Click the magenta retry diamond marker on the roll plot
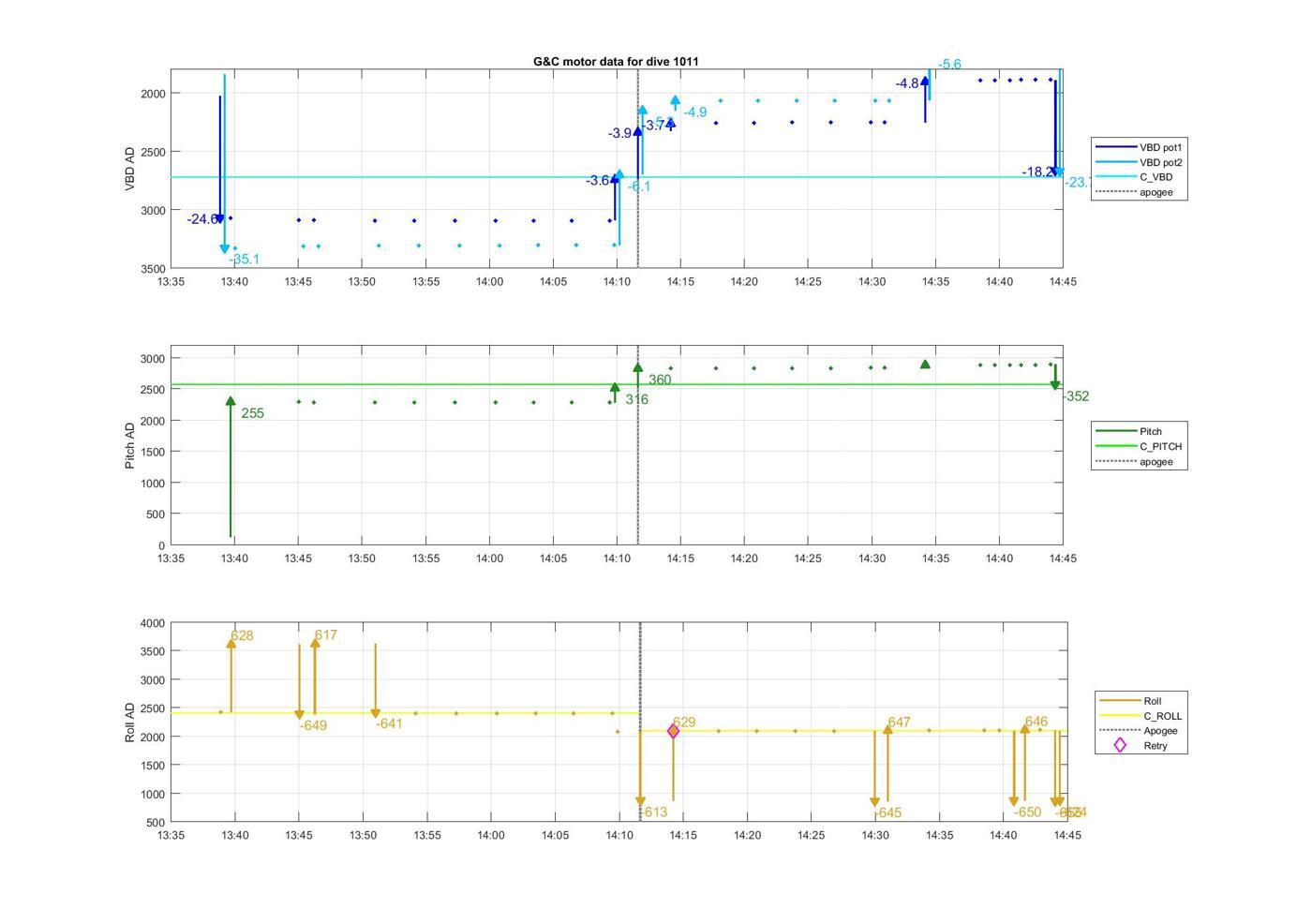Screen dimensions: 1312x924 [x=673, y=731]
